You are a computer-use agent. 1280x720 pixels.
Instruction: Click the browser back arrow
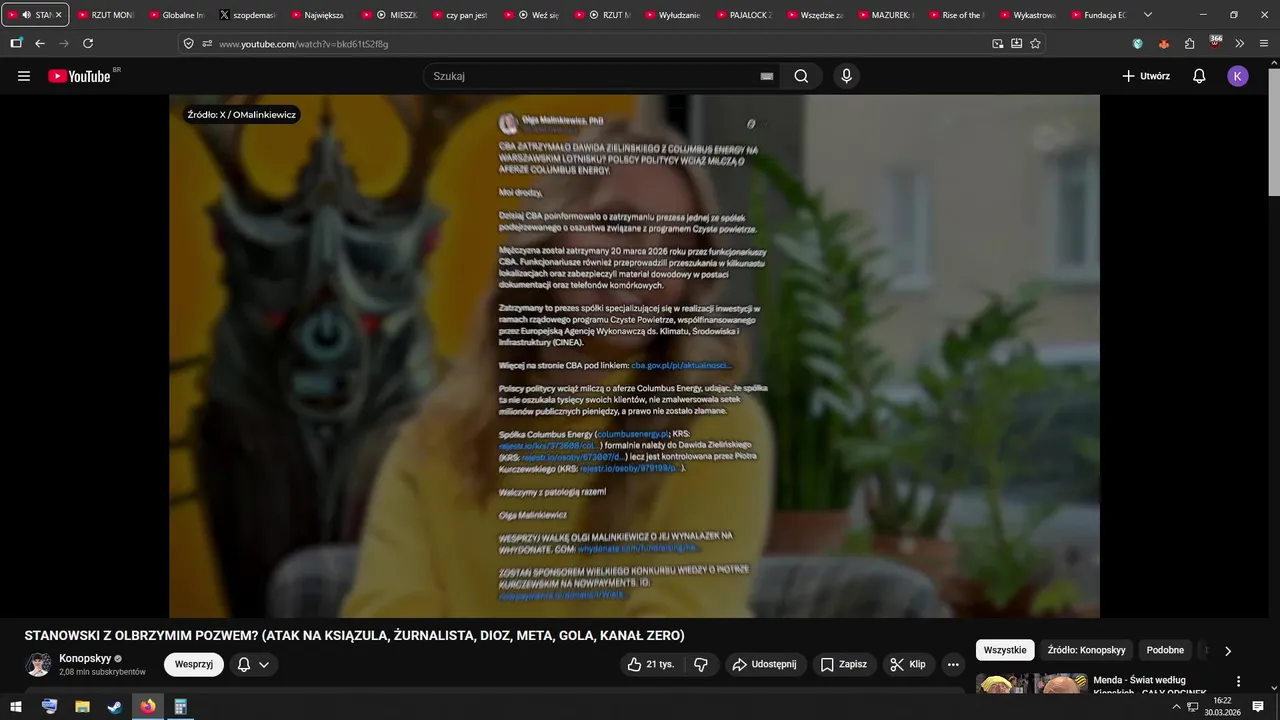pos(40,43)
